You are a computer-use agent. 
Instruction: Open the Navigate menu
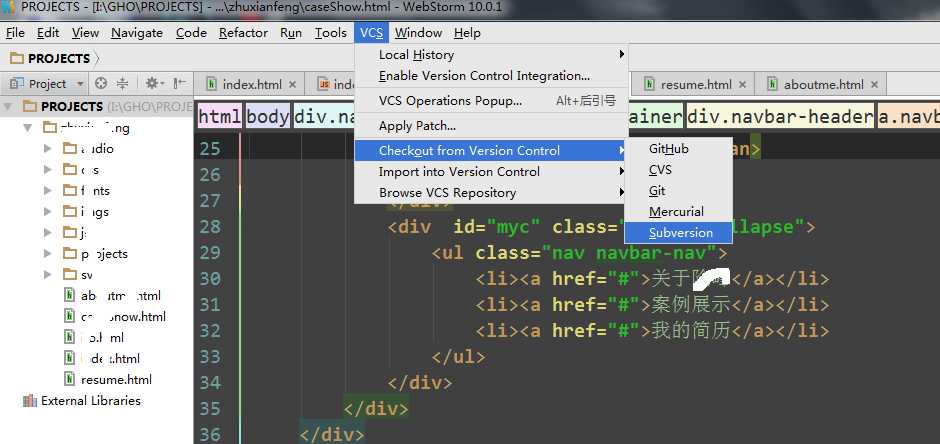tap(137, 33)
